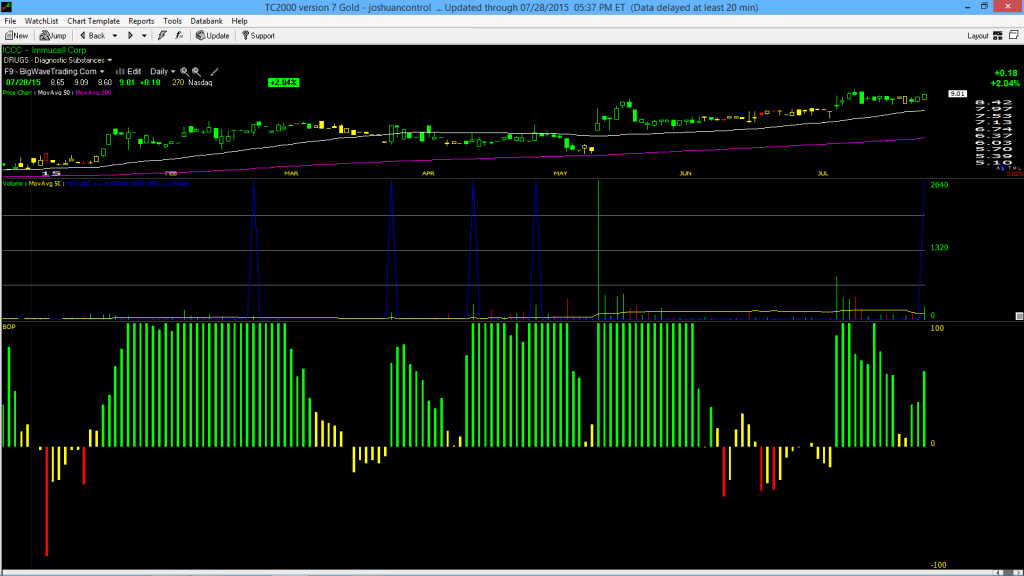
Task: Open the Support button
Action: [x=259, y=36]
